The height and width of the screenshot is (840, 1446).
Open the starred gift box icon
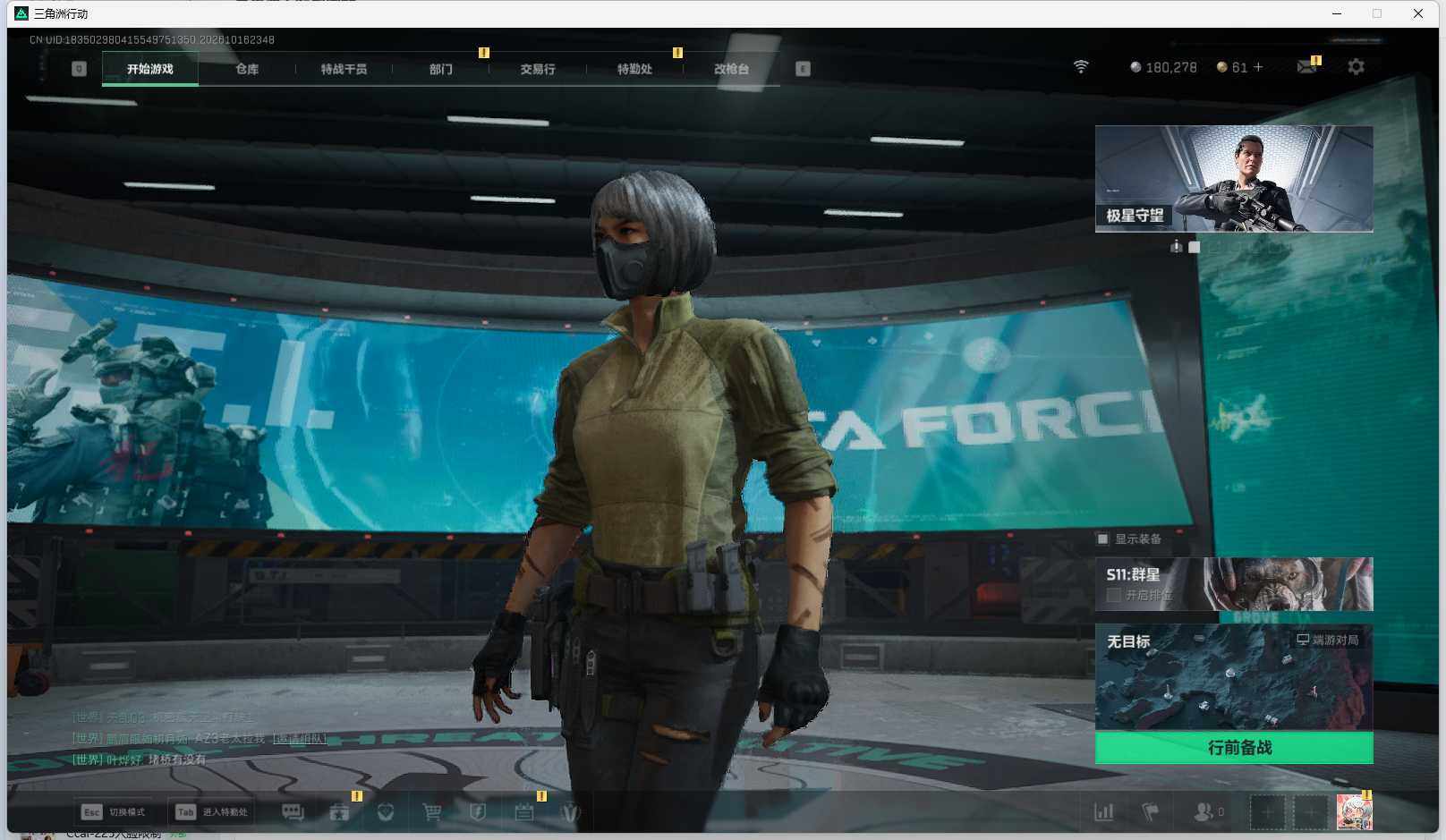click(x=339, y=812)
